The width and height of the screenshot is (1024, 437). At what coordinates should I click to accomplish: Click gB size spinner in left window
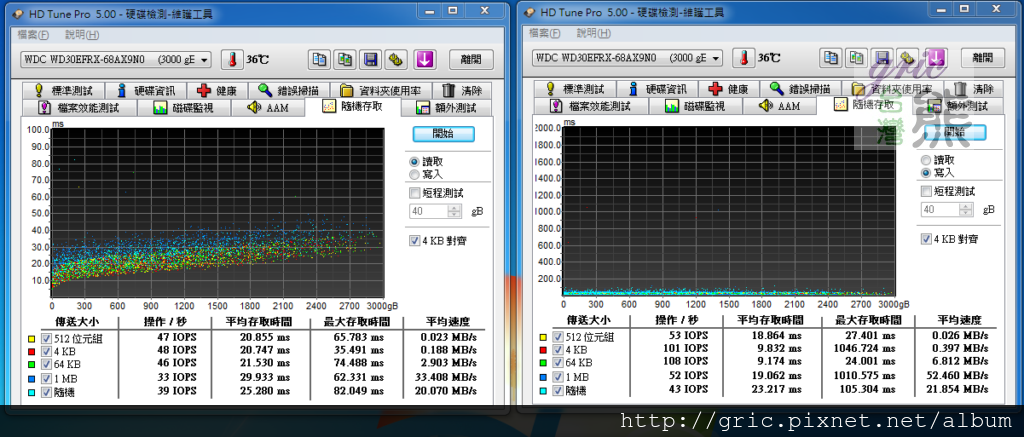pyautogui.click(x=454, y=212)
